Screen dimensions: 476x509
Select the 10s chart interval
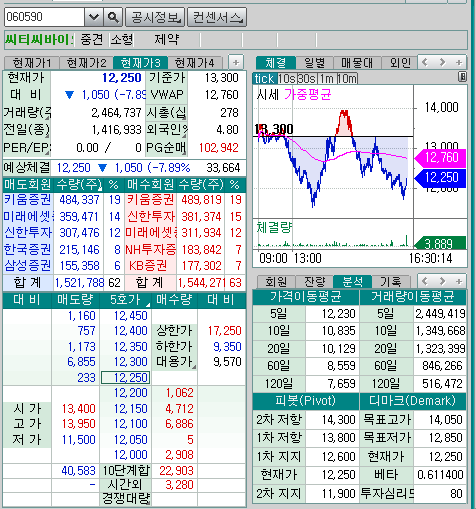tap(287, 79)
